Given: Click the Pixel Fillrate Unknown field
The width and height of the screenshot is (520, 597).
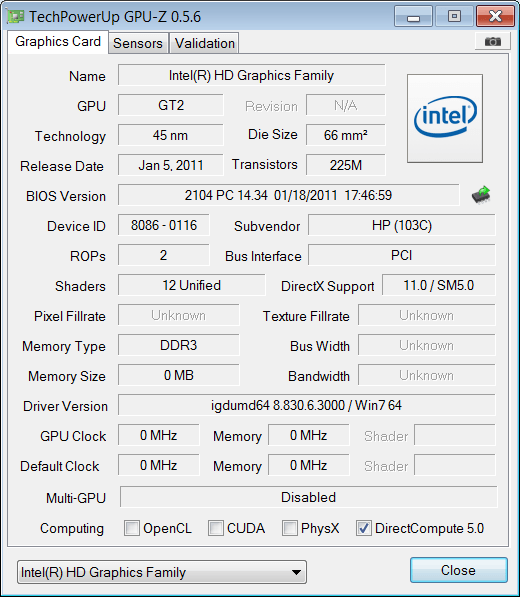Looking at the screenshot, I should tap(179, 315).
